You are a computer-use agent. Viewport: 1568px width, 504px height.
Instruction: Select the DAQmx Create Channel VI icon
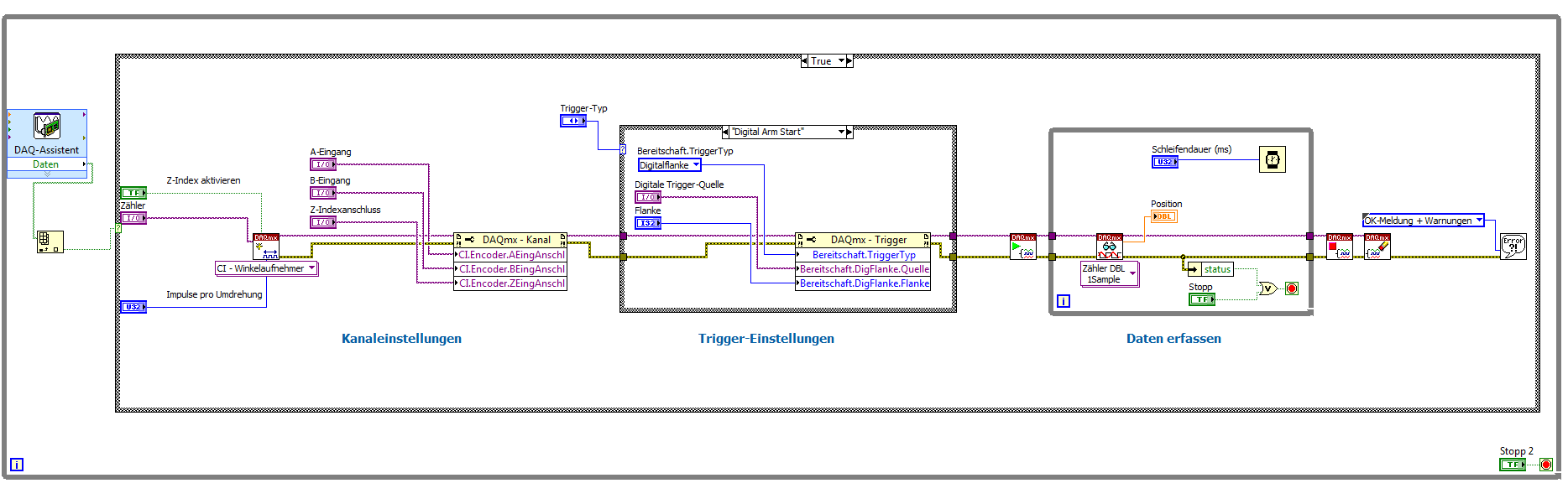click(x=266, y=247)
